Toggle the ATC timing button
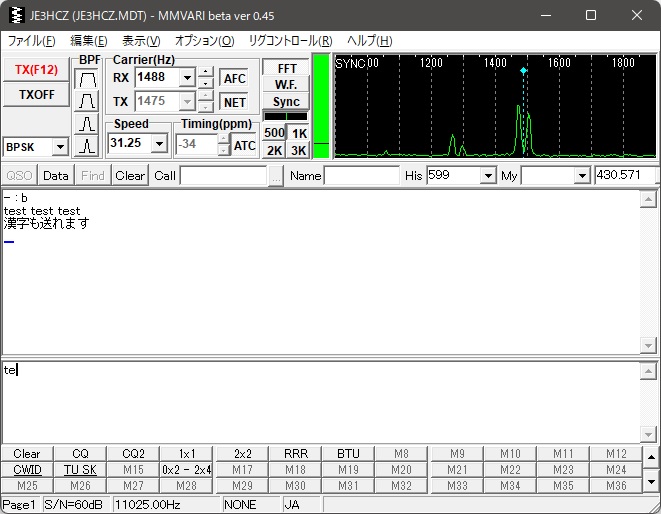Screen dimensions: 661x514 (245, 145)
